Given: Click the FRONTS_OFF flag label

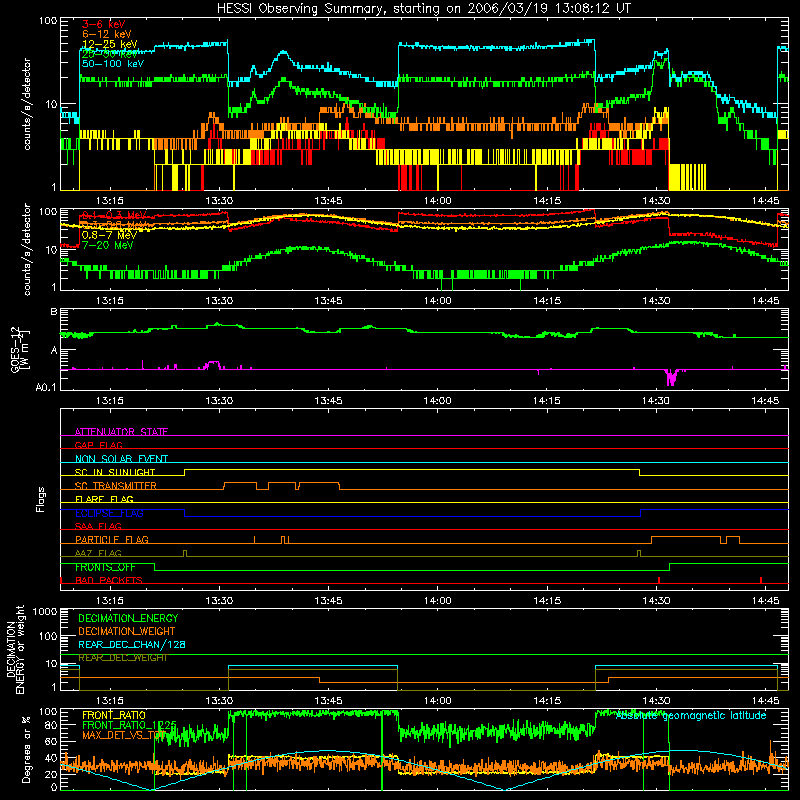Looking at the screenshot, I should [x=105, y=567].
